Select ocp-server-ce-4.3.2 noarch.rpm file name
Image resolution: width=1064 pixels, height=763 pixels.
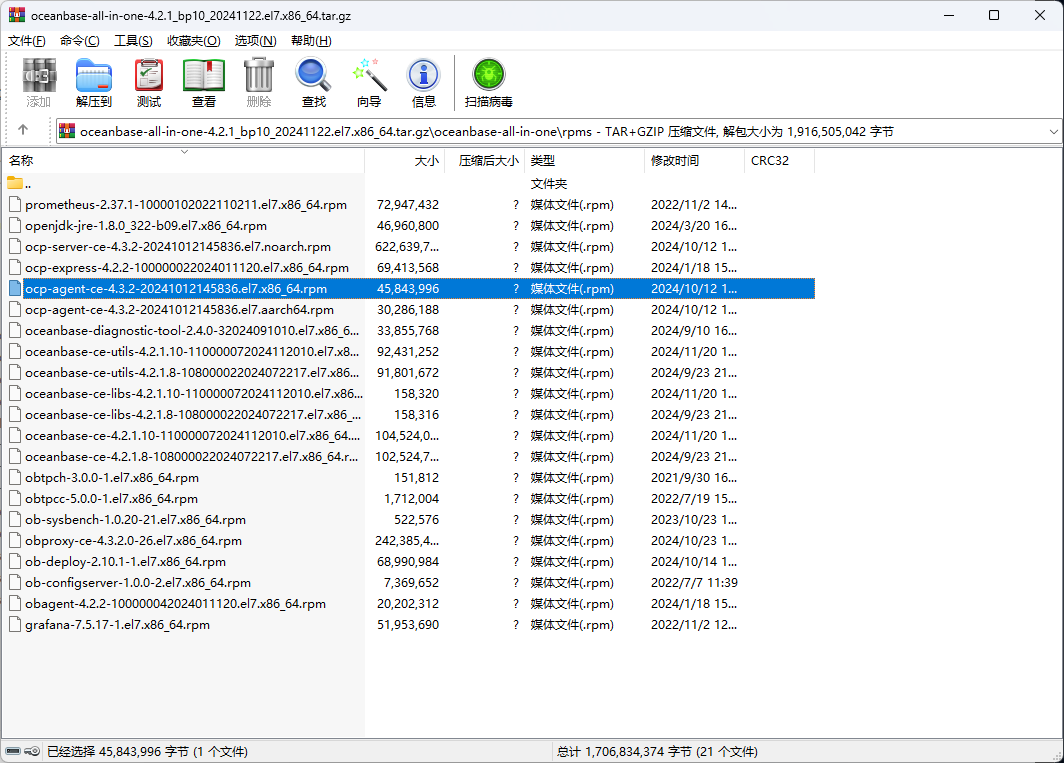(178, 246)
